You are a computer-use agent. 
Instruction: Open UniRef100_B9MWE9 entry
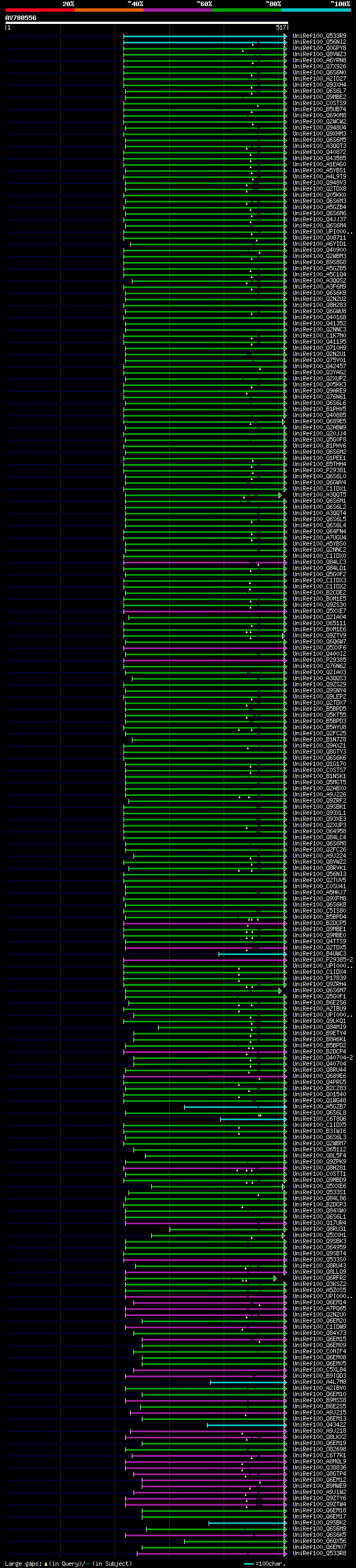[x=319, y=1486]
